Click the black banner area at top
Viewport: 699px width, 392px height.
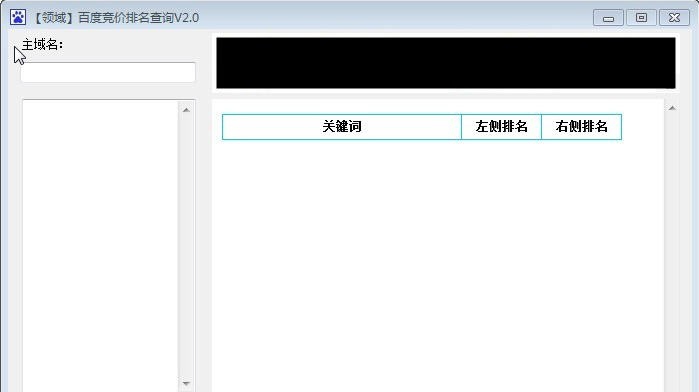pyautogui.click(x=446, y=63)
